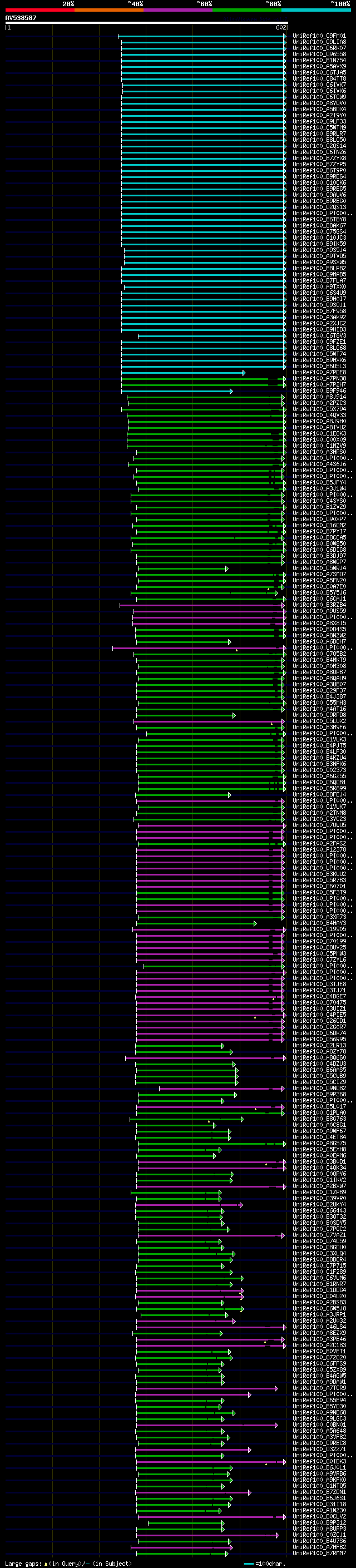This screenshot has width=356, height=1568.
Task: Select the UniRef100_Q31I18 label
Action: click(x=319, y=1504)
